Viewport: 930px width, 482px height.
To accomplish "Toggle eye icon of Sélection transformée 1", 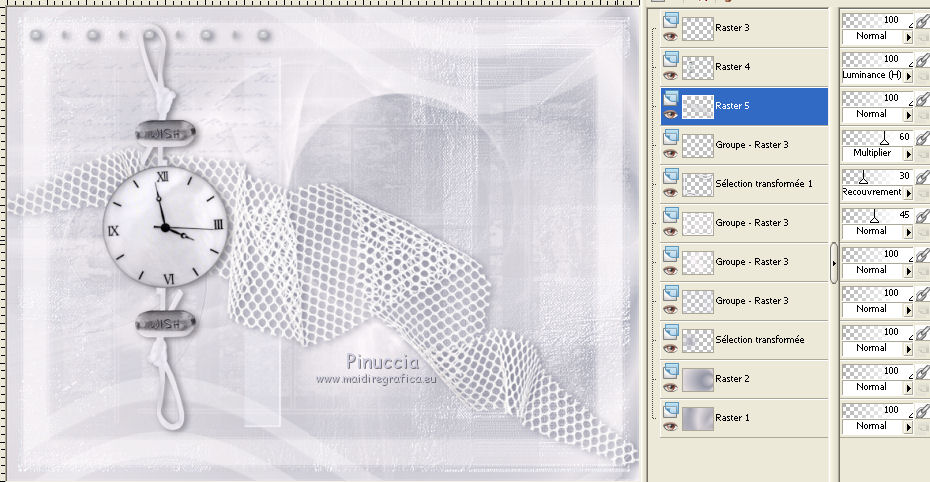I will click(670, 193).
